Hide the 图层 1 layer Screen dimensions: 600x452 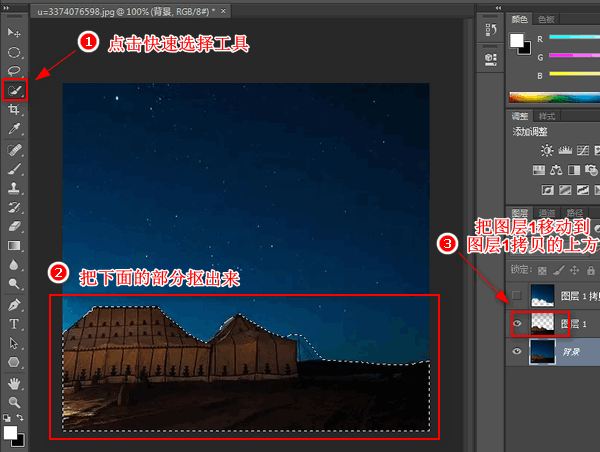tap(517, 323)
